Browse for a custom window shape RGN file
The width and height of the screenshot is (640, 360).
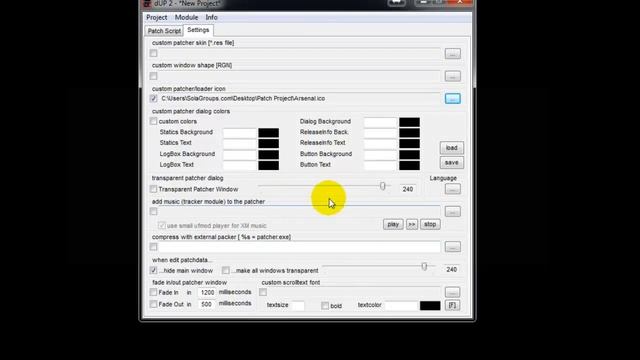tap(452, 76)
